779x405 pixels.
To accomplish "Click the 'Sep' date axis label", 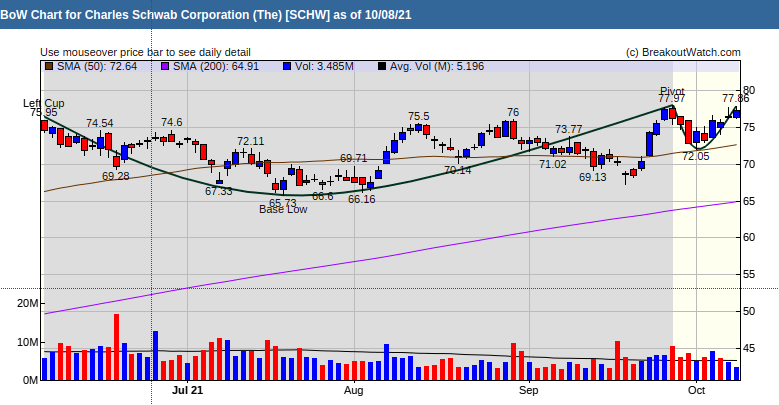I will point(529,390).
